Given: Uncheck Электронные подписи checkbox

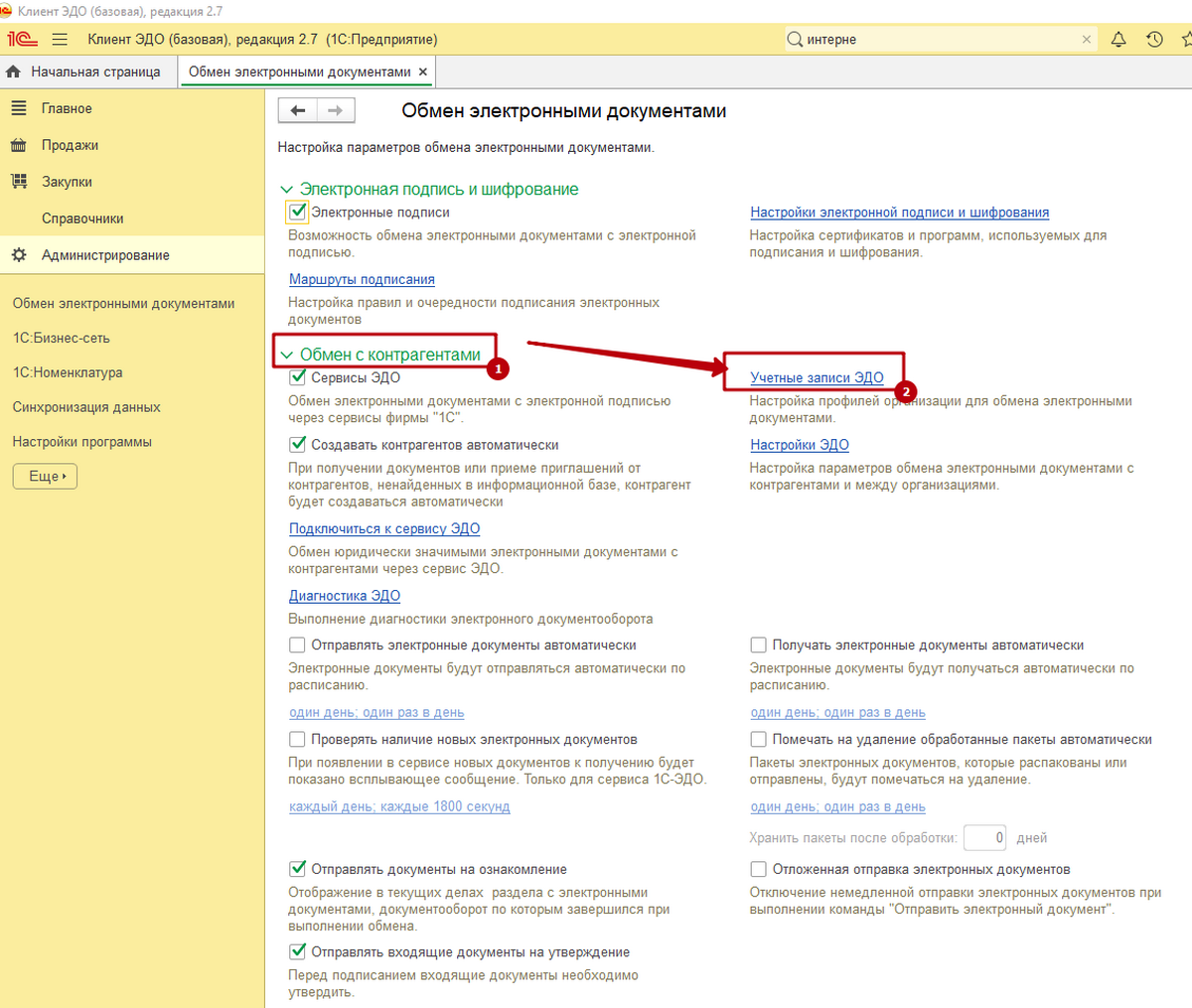Looking at the screenshot, I should tap(297, 213).
